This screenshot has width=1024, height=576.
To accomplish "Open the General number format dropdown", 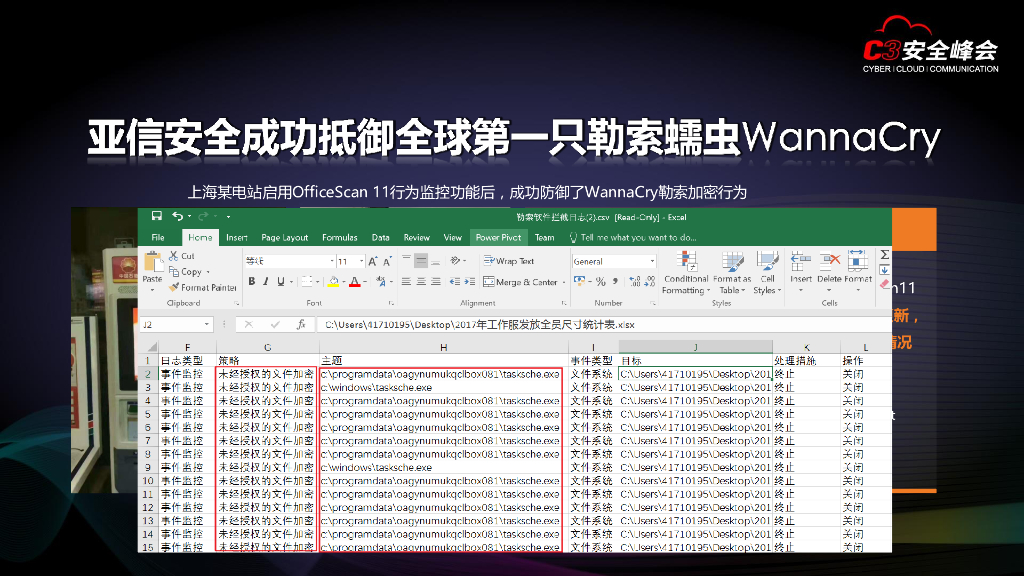I will pos(651,261).
